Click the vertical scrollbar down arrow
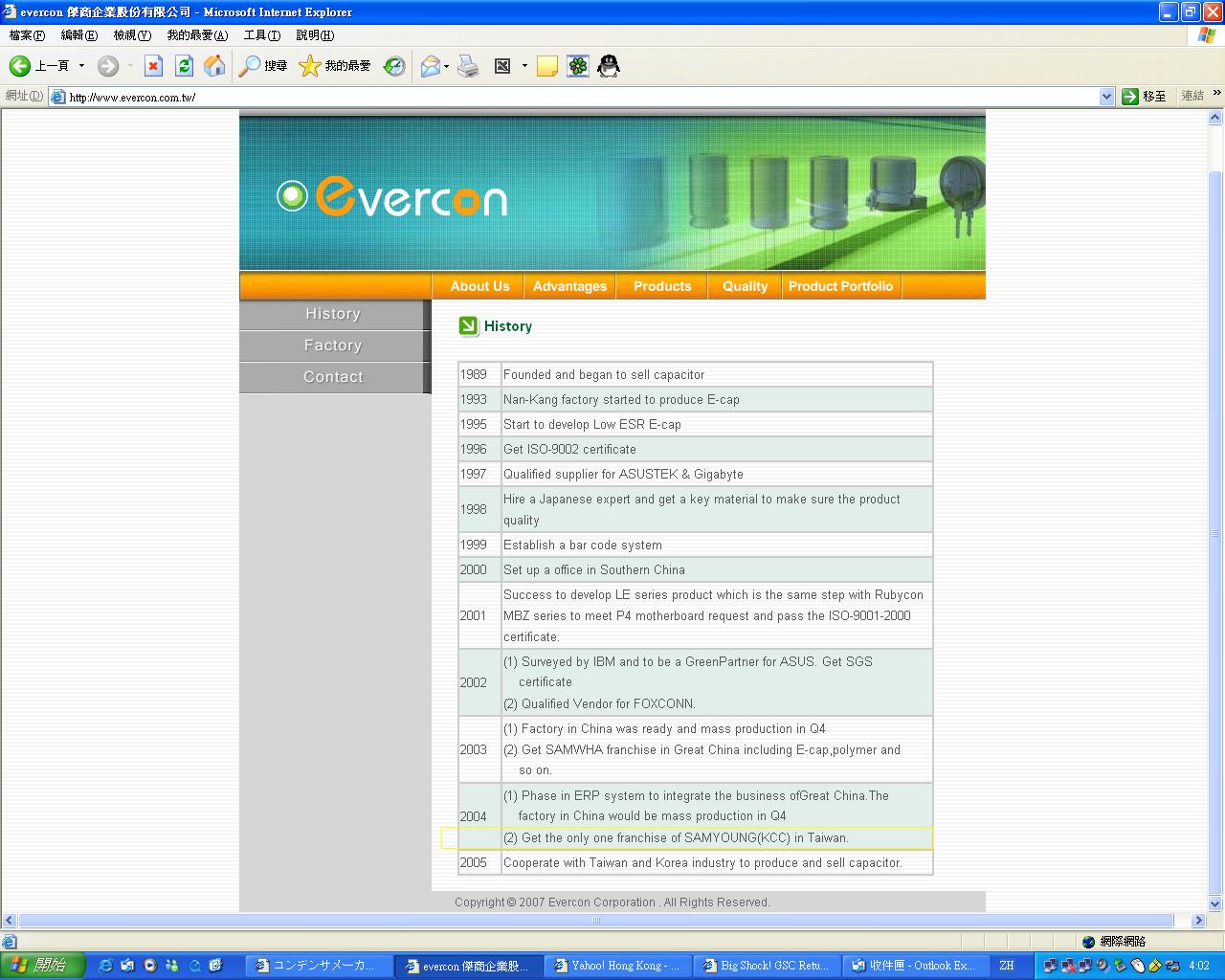Image resolution: width=1225 pixels, height=980 pixels. (x=1215, y=903)
